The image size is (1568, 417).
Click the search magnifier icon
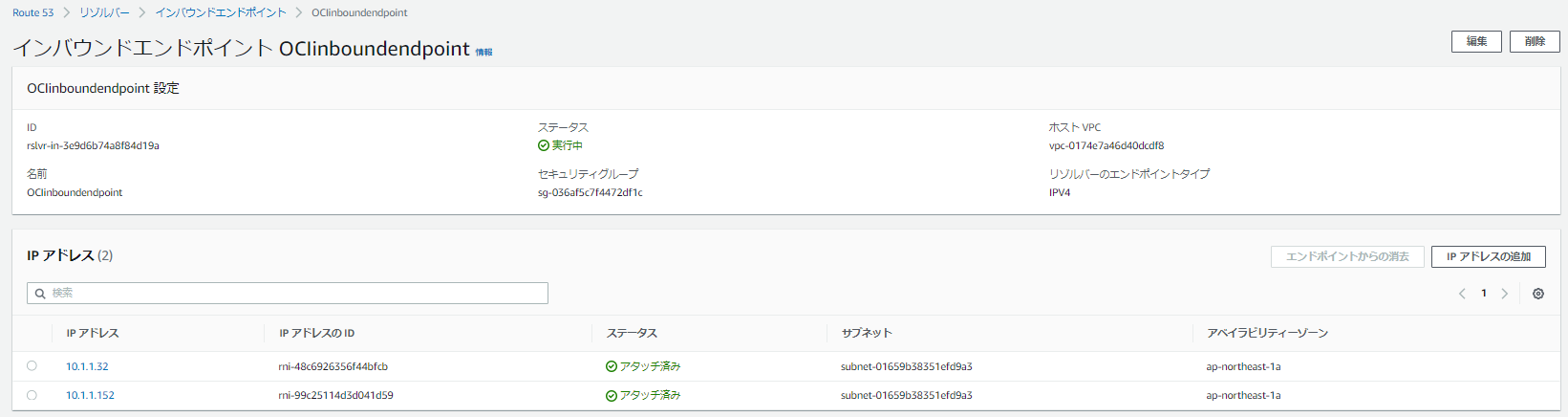40,294
